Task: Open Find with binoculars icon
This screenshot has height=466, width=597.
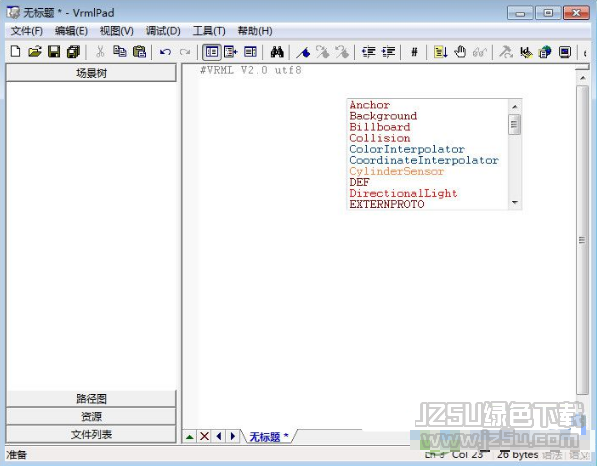Action: 277,51
